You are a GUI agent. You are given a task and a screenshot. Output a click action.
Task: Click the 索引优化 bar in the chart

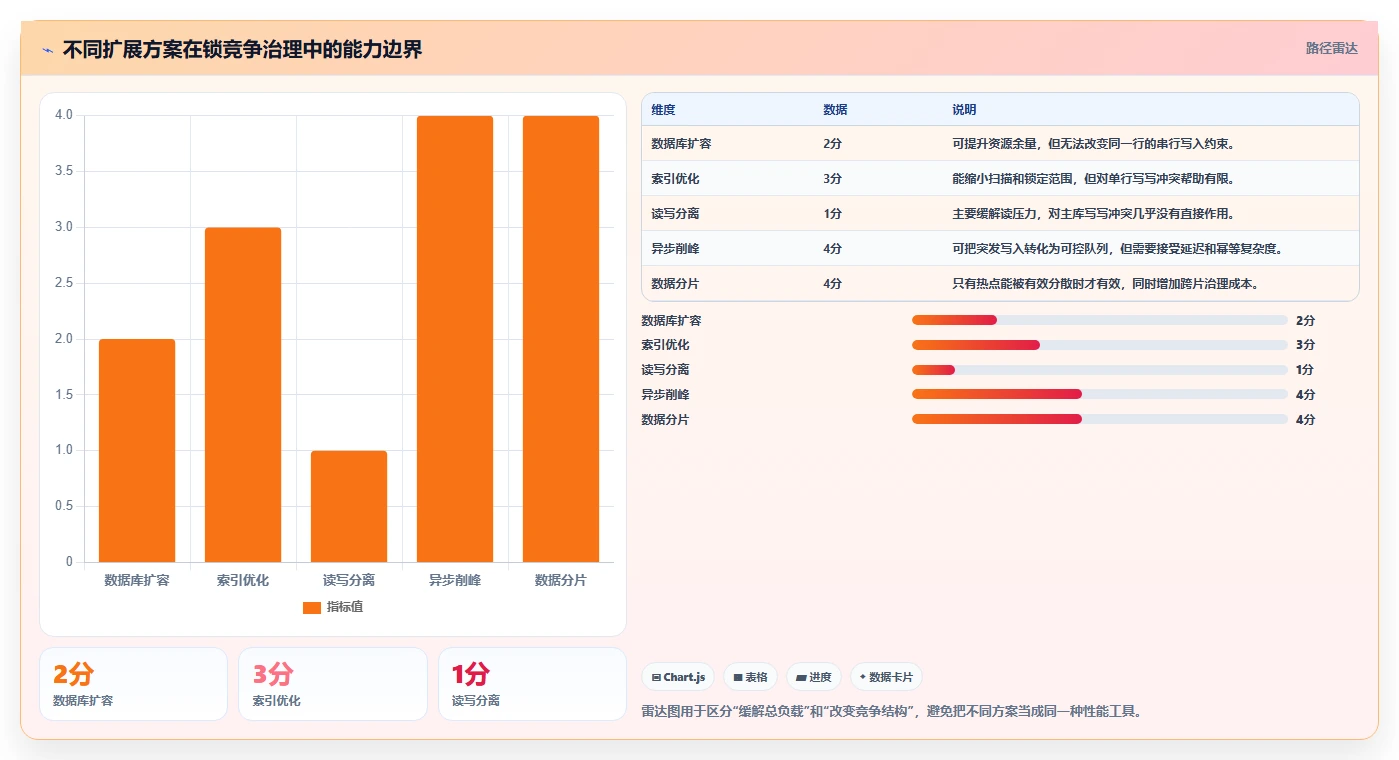click(x=243, y=395)
